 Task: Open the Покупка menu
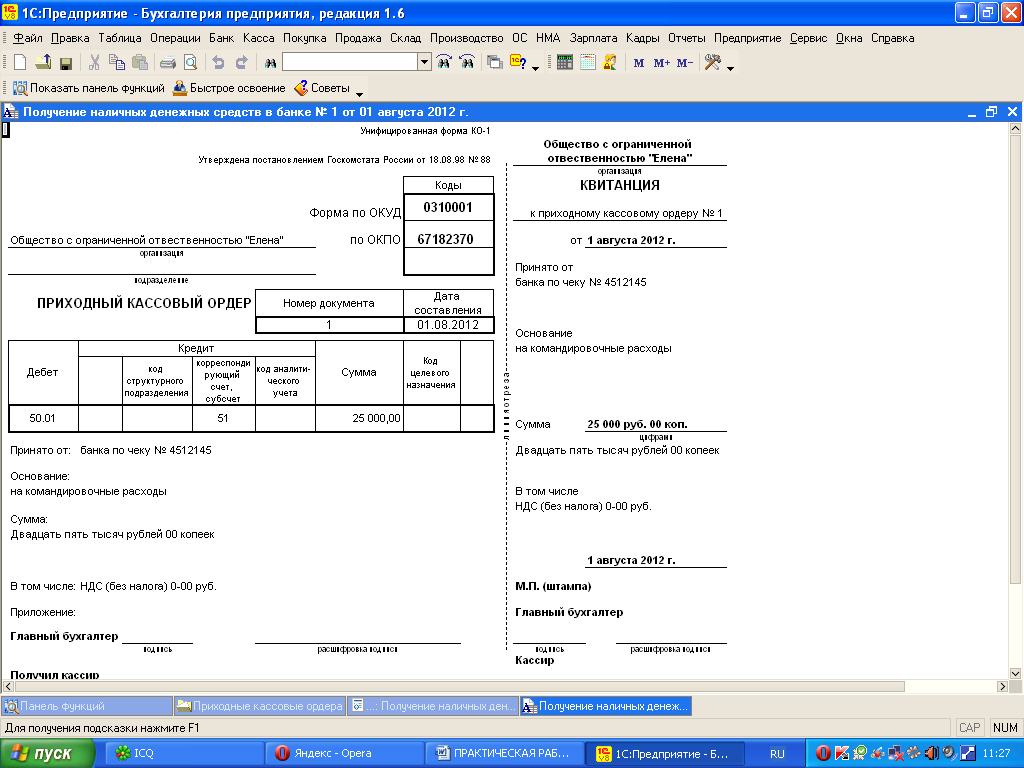tap(304, 38)
